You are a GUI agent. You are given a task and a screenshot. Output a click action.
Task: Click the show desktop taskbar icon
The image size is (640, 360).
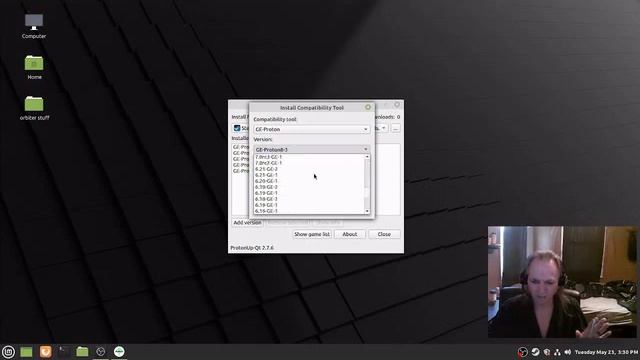click(x=26, y=351)
